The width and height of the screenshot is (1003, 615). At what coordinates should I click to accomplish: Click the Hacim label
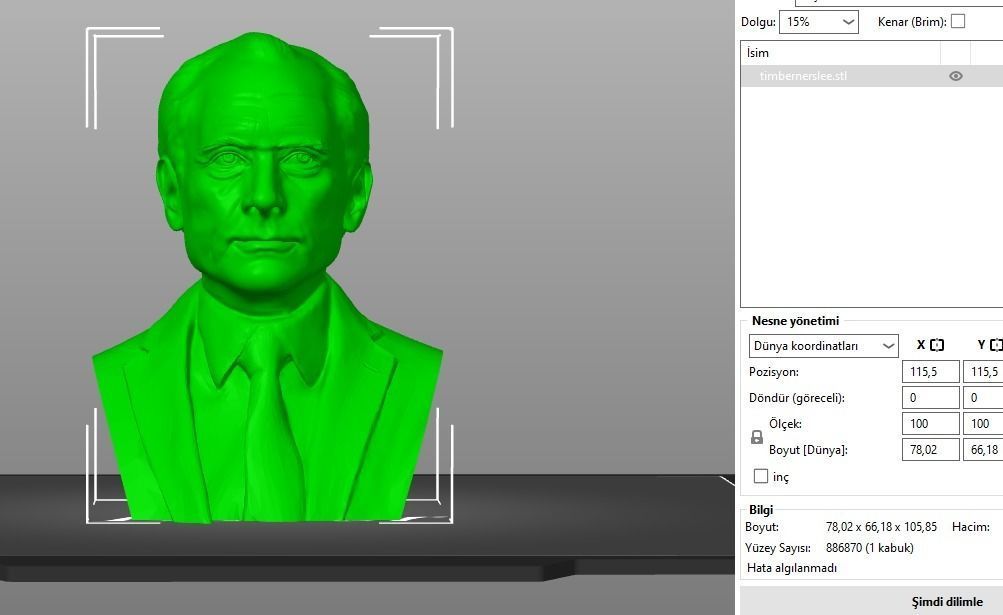pos(970,527)
